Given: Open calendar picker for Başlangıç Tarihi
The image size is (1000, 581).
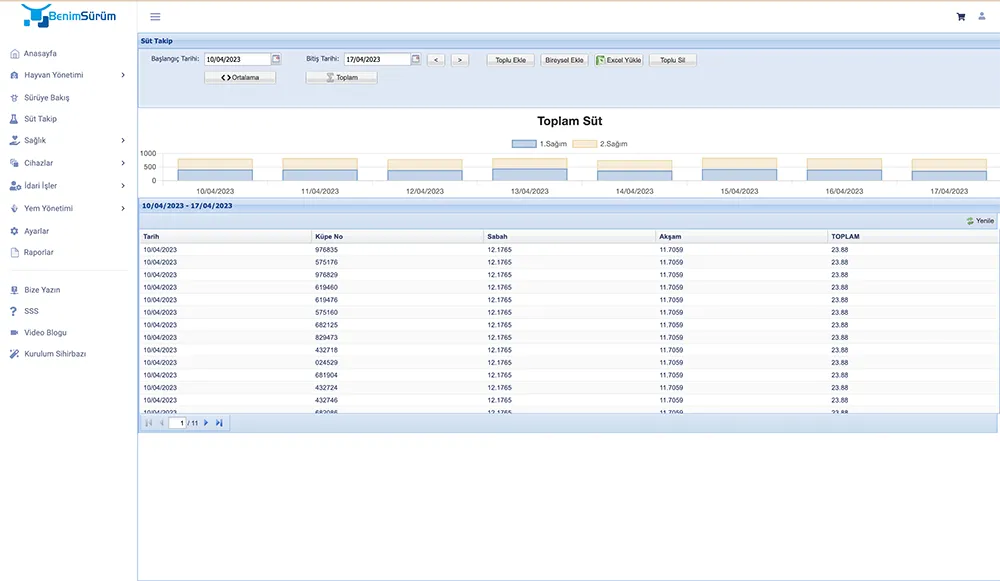Looking at the screenshot, I should (x=276, y=60).
